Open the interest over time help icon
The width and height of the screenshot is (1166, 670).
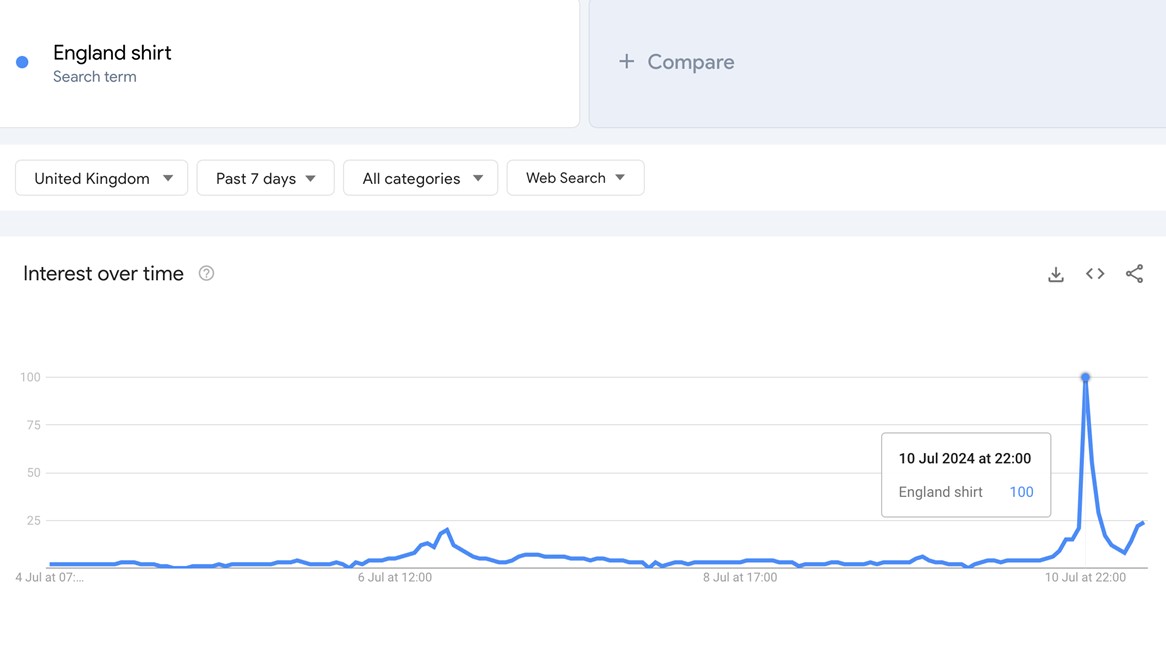tap(206, 274)
